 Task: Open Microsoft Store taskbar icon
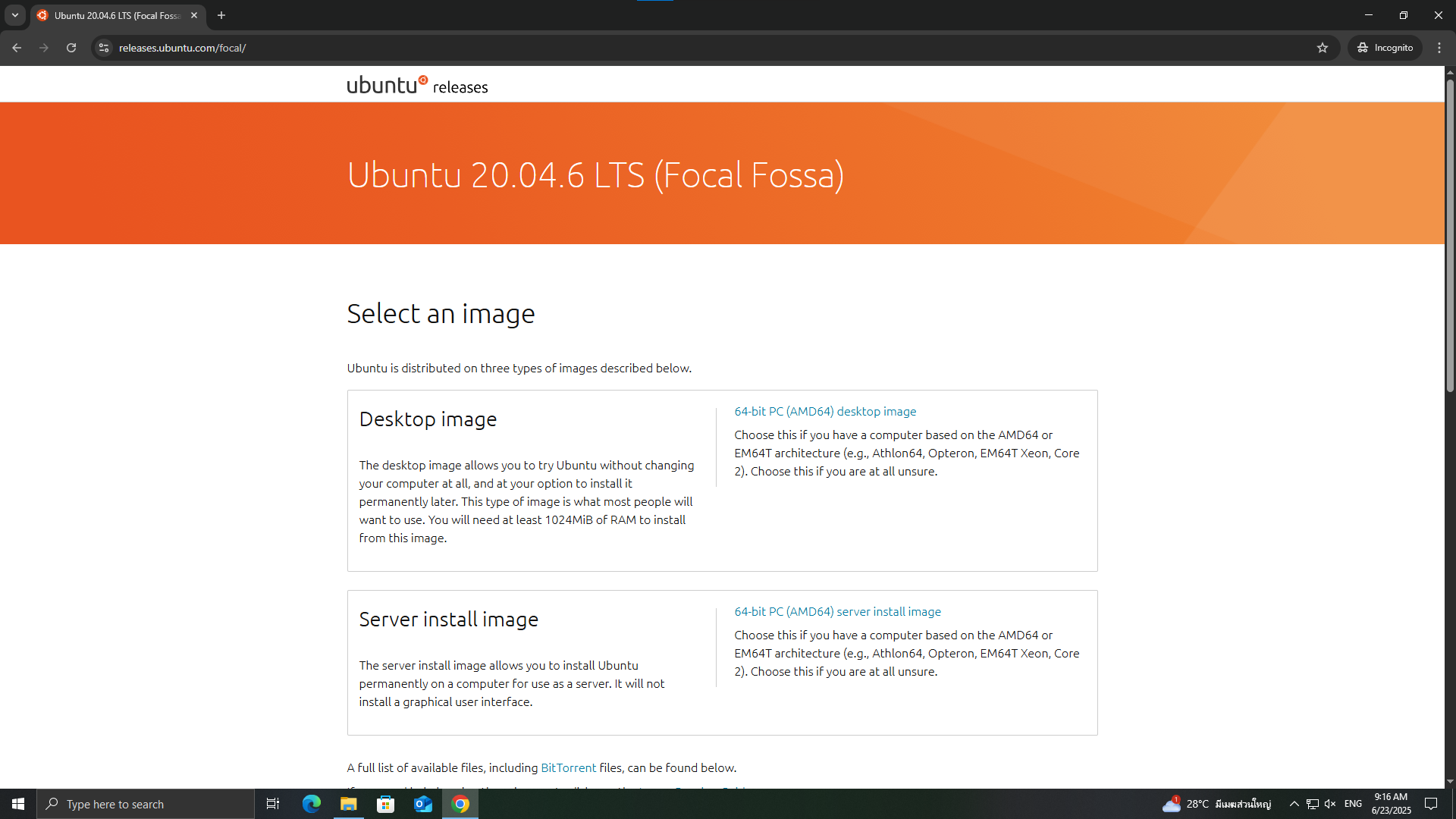(385, 804)
